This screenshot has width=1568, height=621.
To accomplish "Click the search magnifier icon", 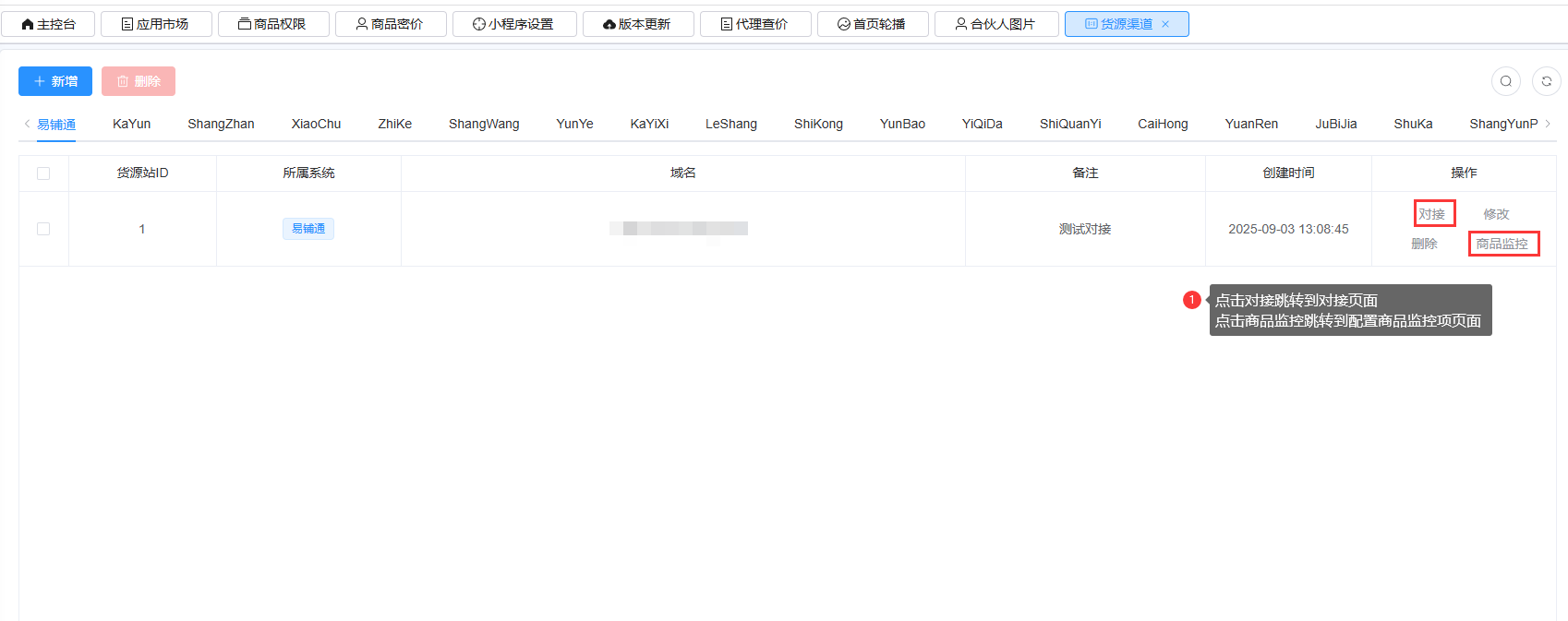I will click(1505, 81).
